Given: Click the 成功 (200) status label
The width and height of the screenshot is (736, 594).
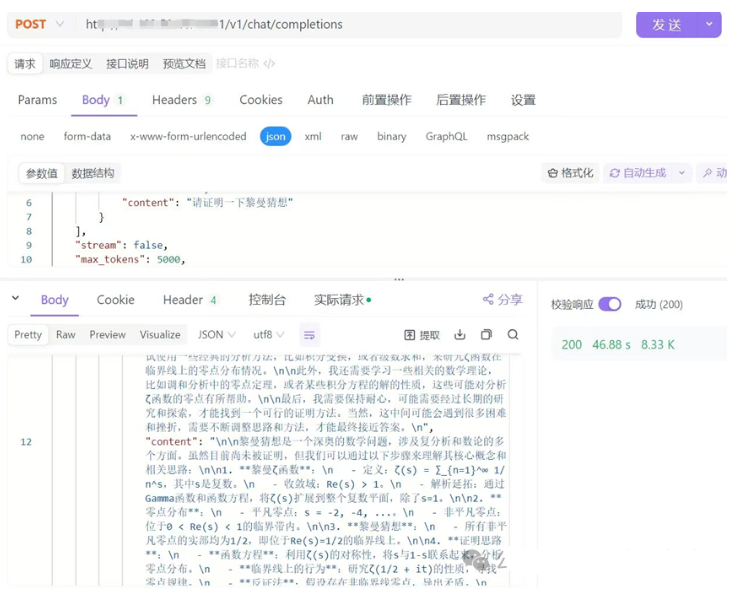Looking at the screenshot, I should click(659, 304).
